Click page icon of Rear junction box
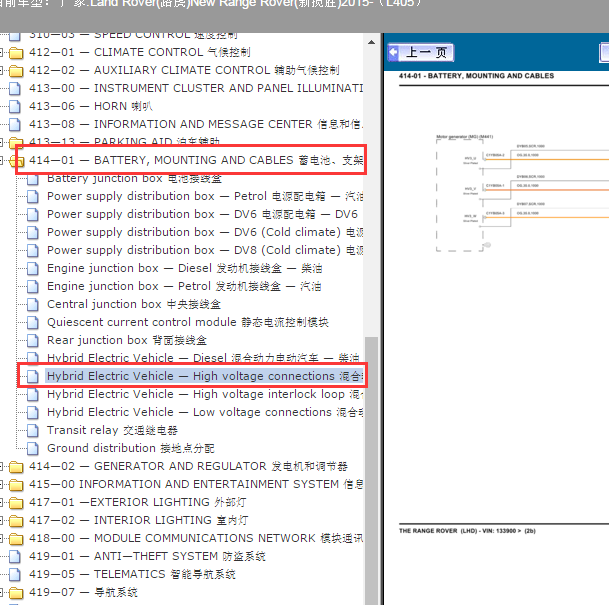 point(33,341)
